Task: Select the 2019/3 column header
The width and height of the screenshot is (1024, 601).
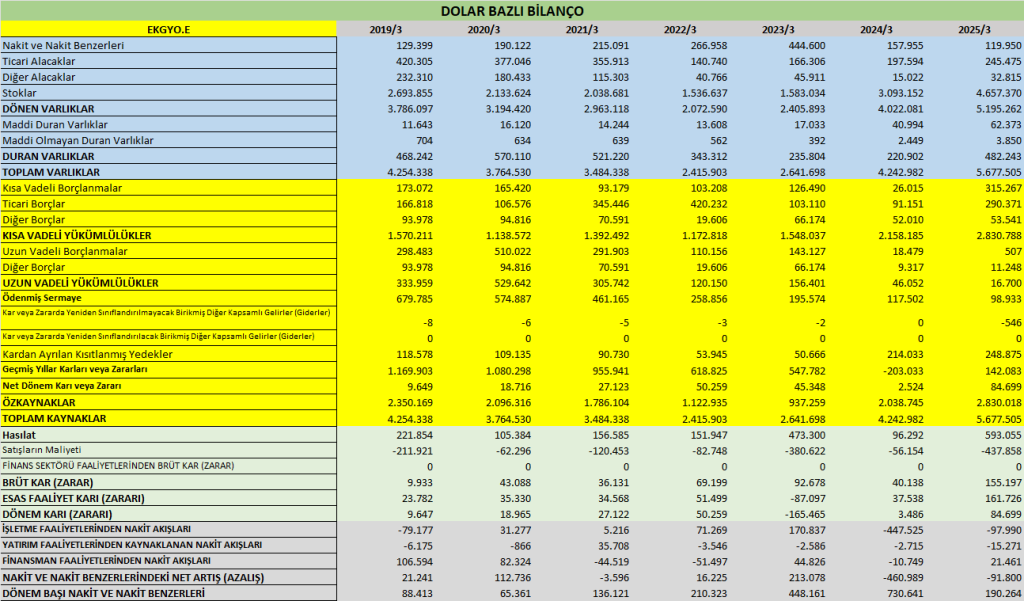Action: click(386, 29)
